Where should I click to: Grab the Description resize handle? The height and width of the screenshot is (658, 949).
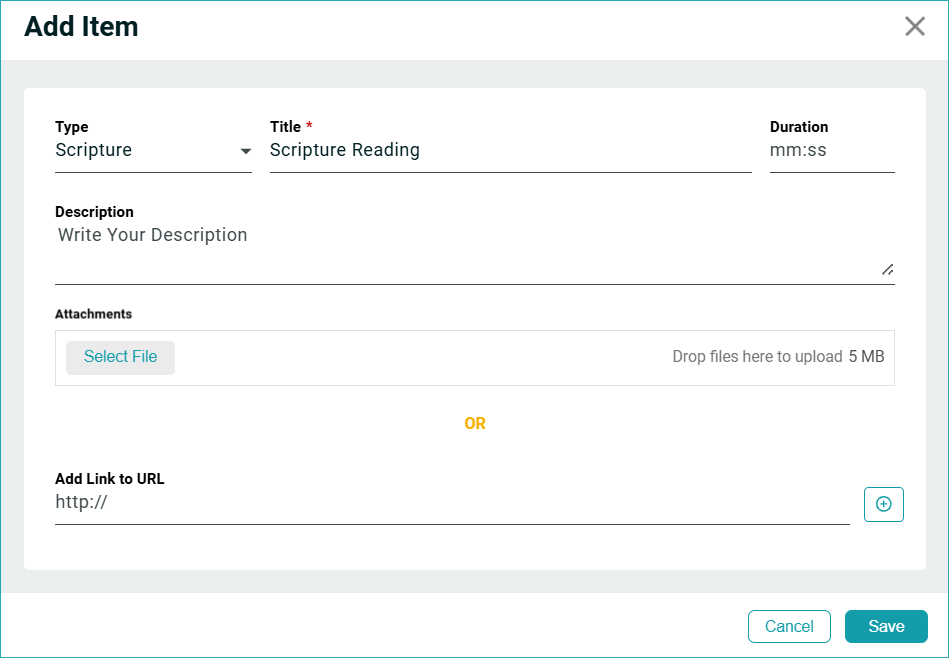(887, 269)
